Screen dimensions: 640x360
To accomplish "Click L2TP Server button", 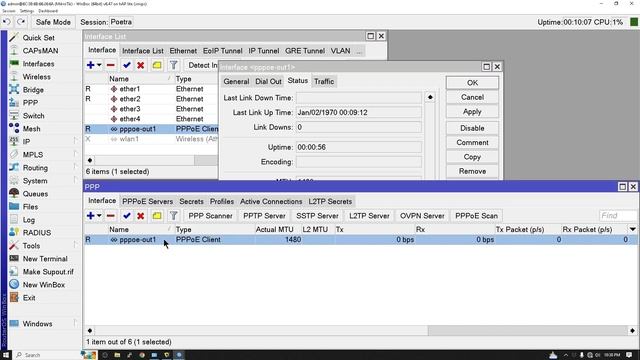I will click(369, 216).
